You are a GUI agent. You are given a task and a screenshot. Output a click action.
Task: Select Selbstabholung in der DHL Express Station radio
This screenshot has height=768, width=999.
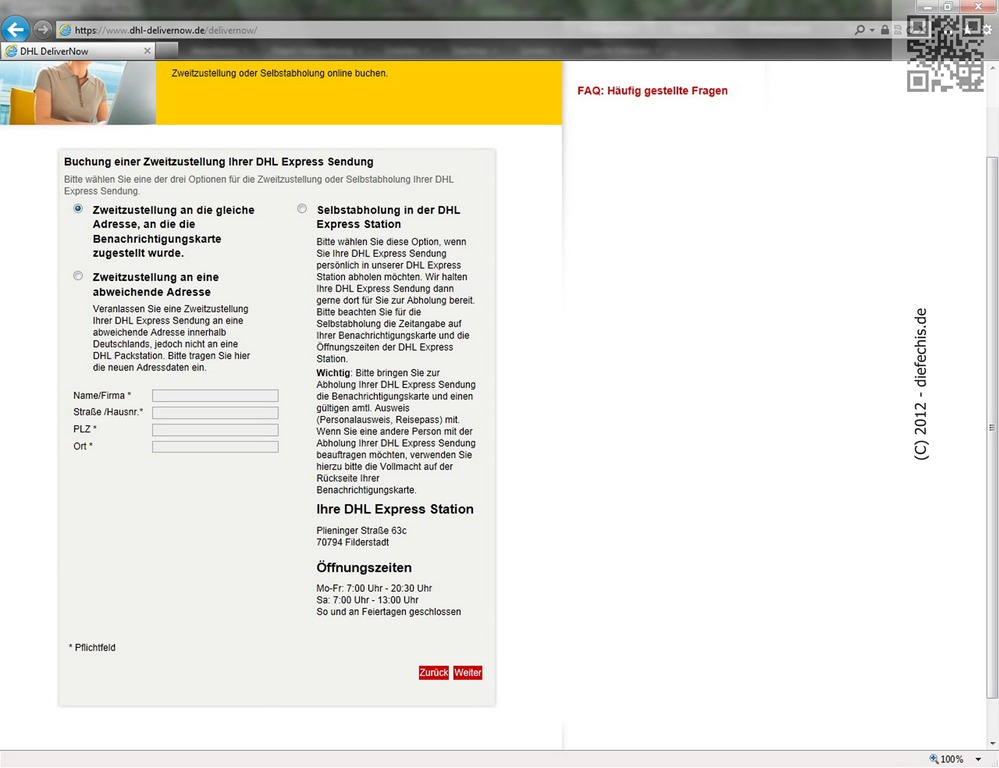tap(302, 208)
